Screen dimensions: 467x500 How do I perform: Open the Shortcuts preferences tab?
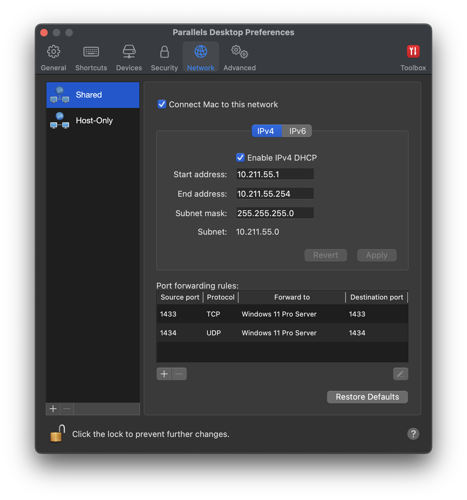(x=91, y=58)
